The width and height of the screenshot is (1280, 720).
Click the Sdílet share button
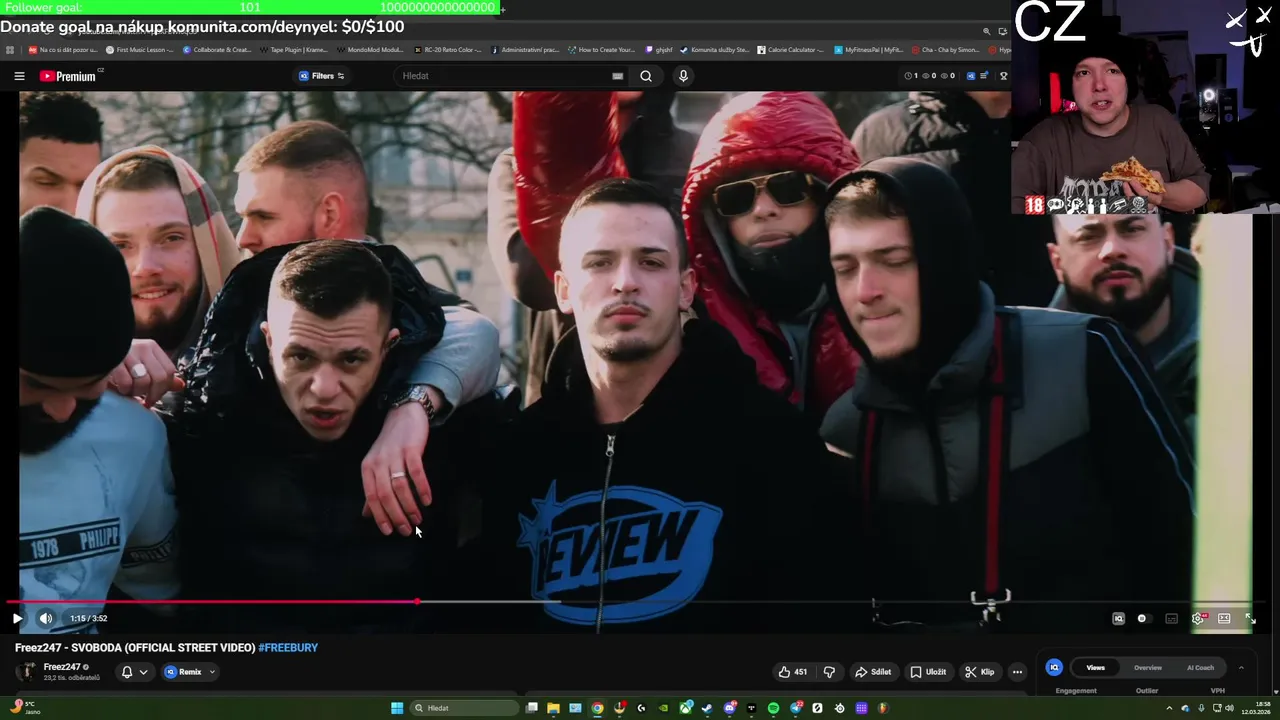pos(873,672)
